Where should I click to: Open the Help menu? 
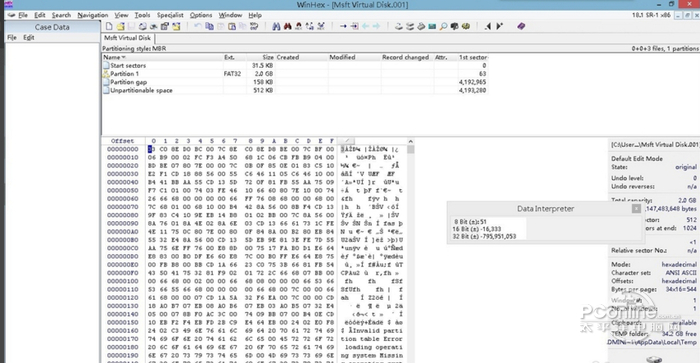(x=255, y=15)
